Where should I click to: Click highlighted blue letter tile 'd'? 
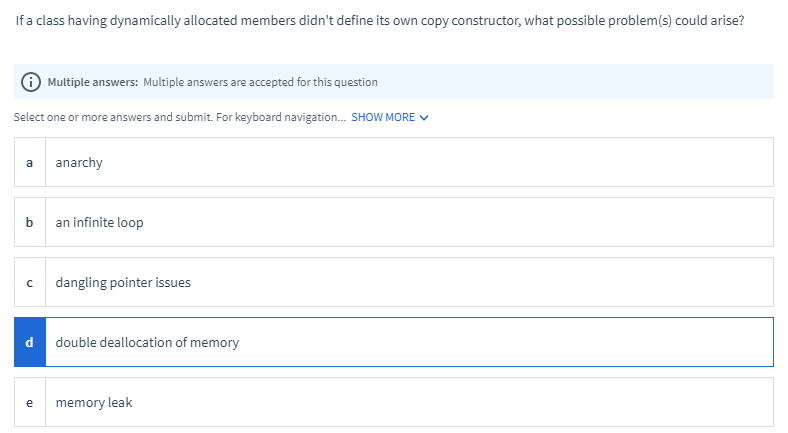point(30,342)
